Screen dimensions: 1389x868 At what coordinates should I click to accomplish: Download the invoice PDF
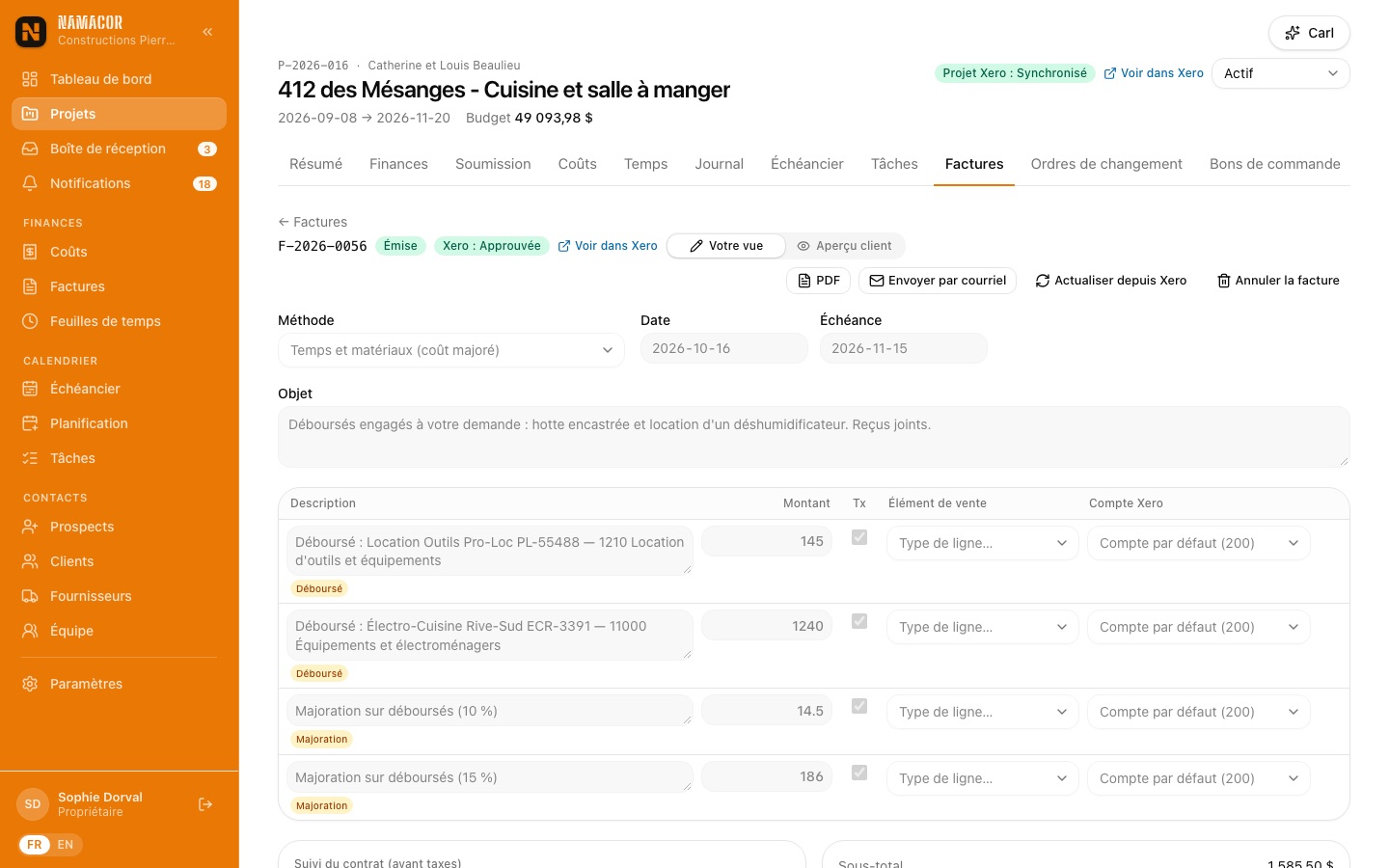pyautogui.click(x=819, y=281)
